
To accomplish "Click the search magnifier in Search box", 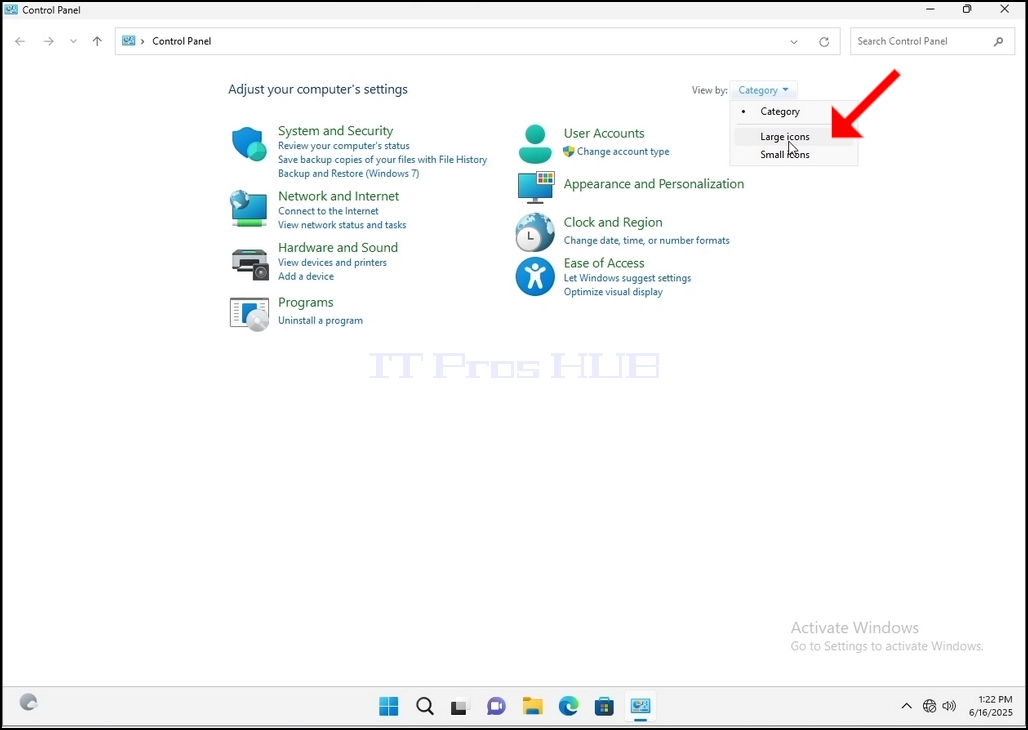I will (998, 41).
